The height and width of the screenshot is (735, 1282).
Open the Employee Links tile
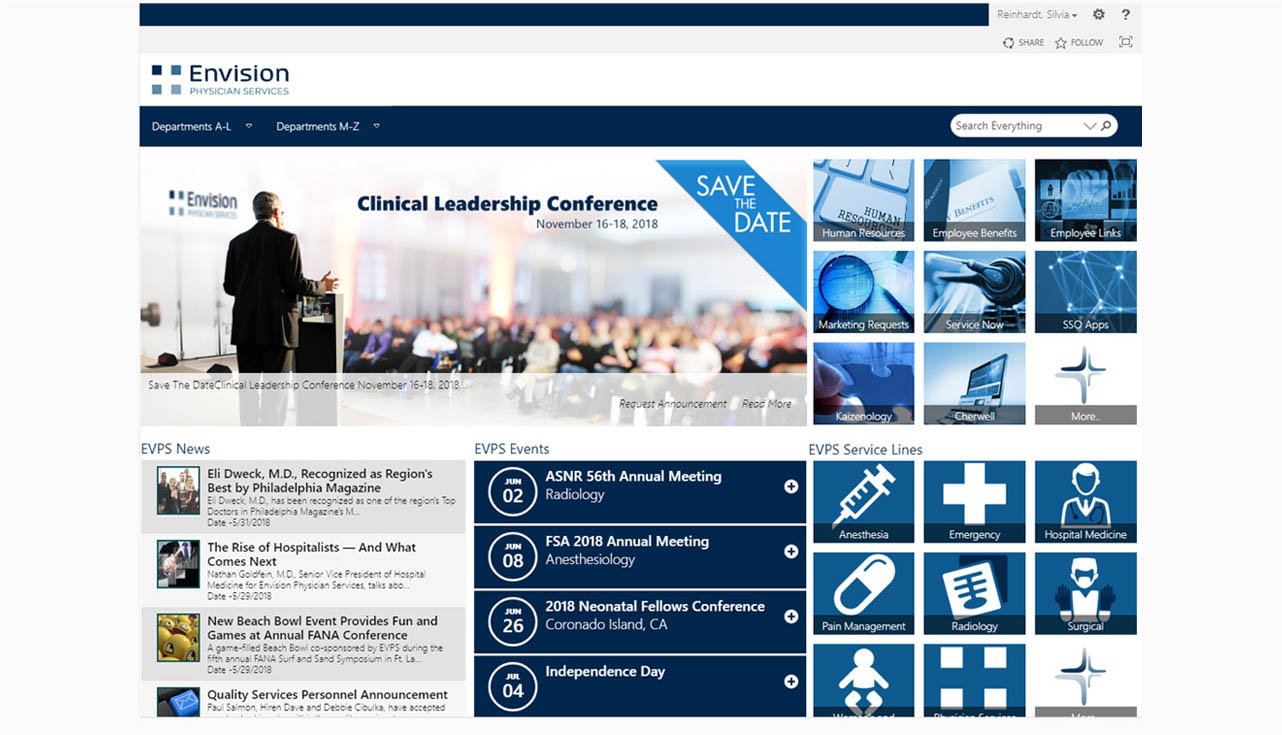click(x=1085, y=200)
